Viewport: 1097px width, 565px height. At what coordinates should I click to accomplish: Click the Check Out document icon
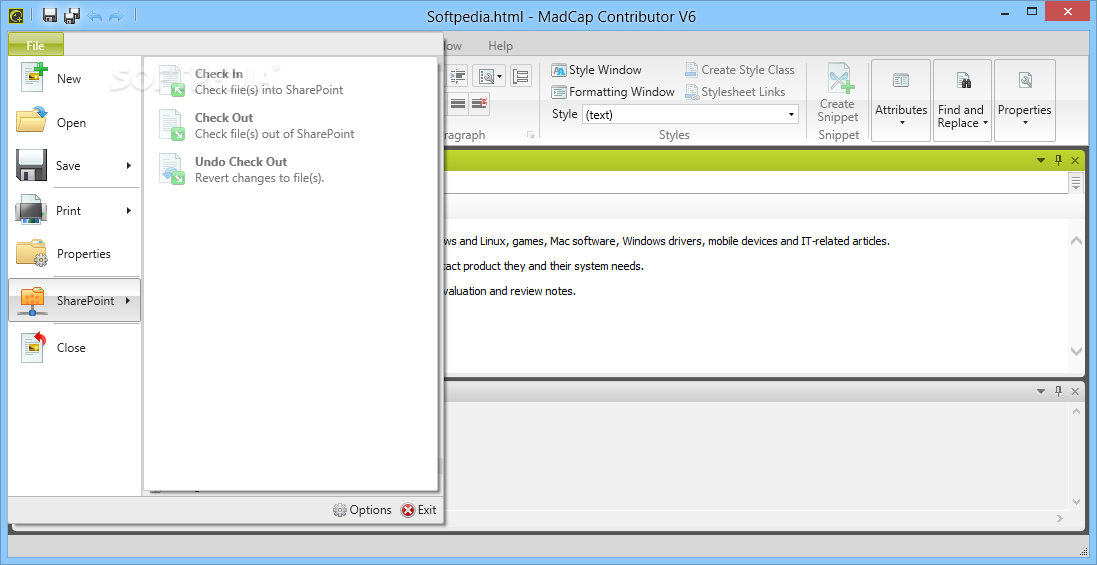pos(171,124)
